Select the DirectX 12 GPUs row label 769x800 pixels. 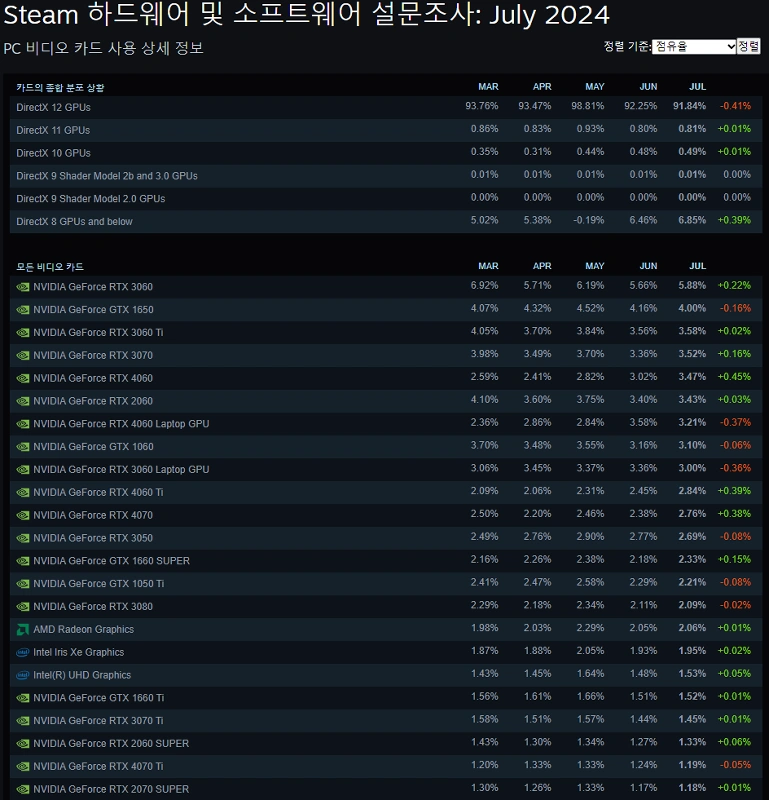pyautogui.click(x=53, y=108)
